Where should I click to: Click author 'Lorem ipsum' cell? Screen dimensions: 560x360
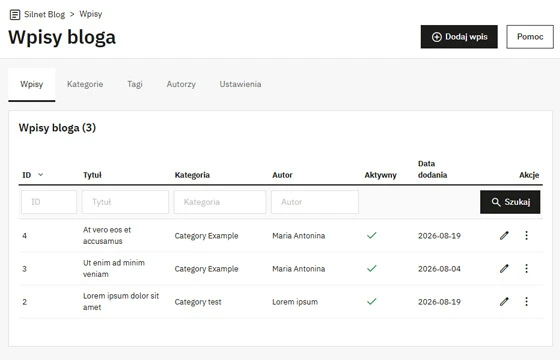click(x=295, y=302)
